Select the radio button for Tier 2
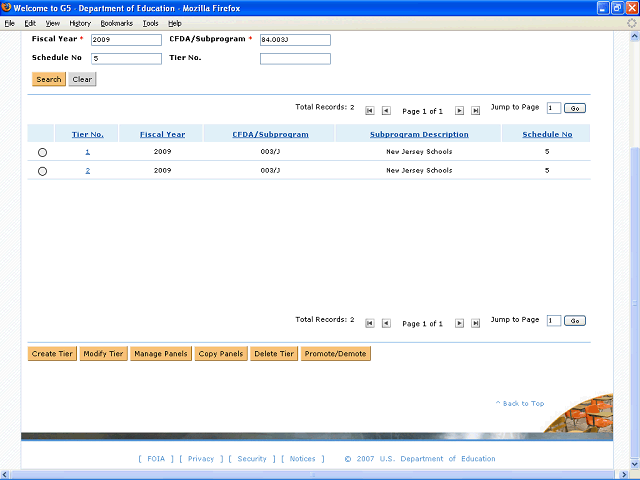640x480 pixels. pyautogui.click(x=42, y=171)
